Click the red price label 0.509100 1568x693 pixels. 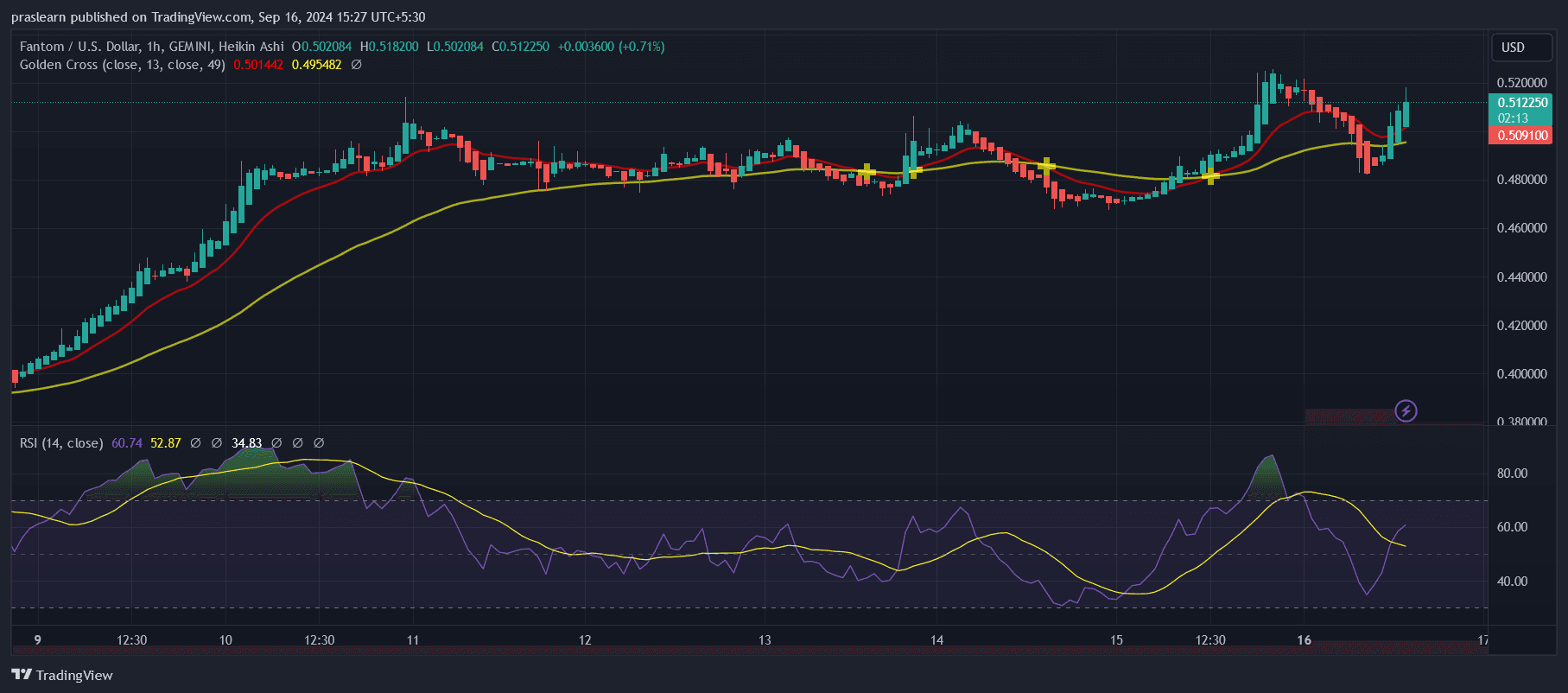pos(1522,135)
